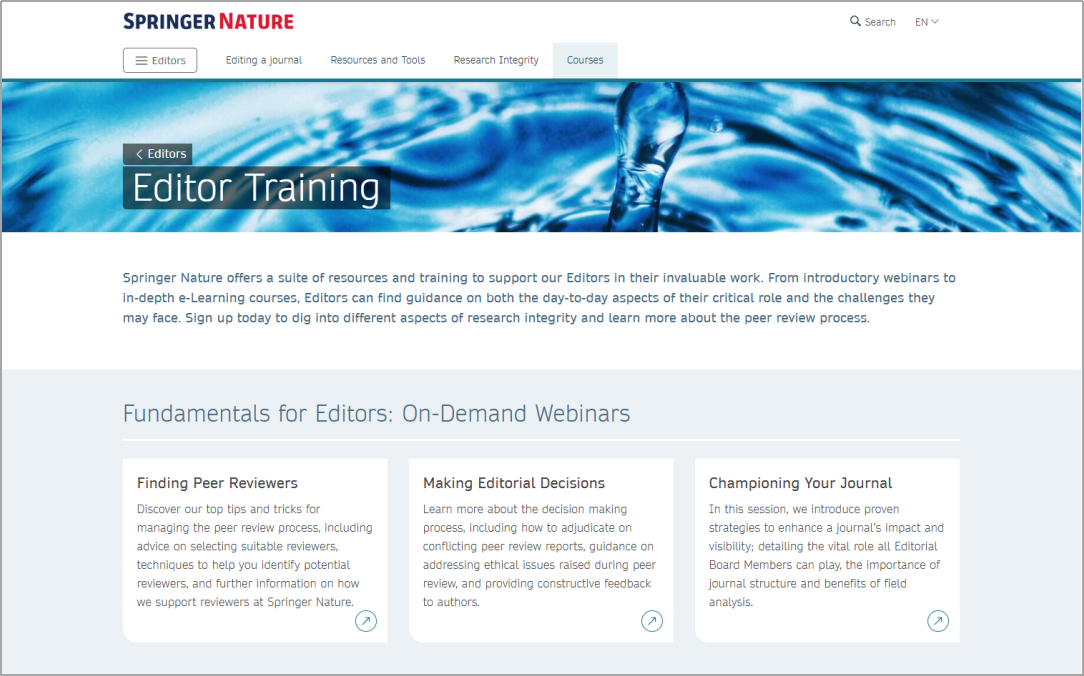1084x676 pixels.
Task: Click the Fundamentals for Editors section heading
Action: tap(376, 414)
